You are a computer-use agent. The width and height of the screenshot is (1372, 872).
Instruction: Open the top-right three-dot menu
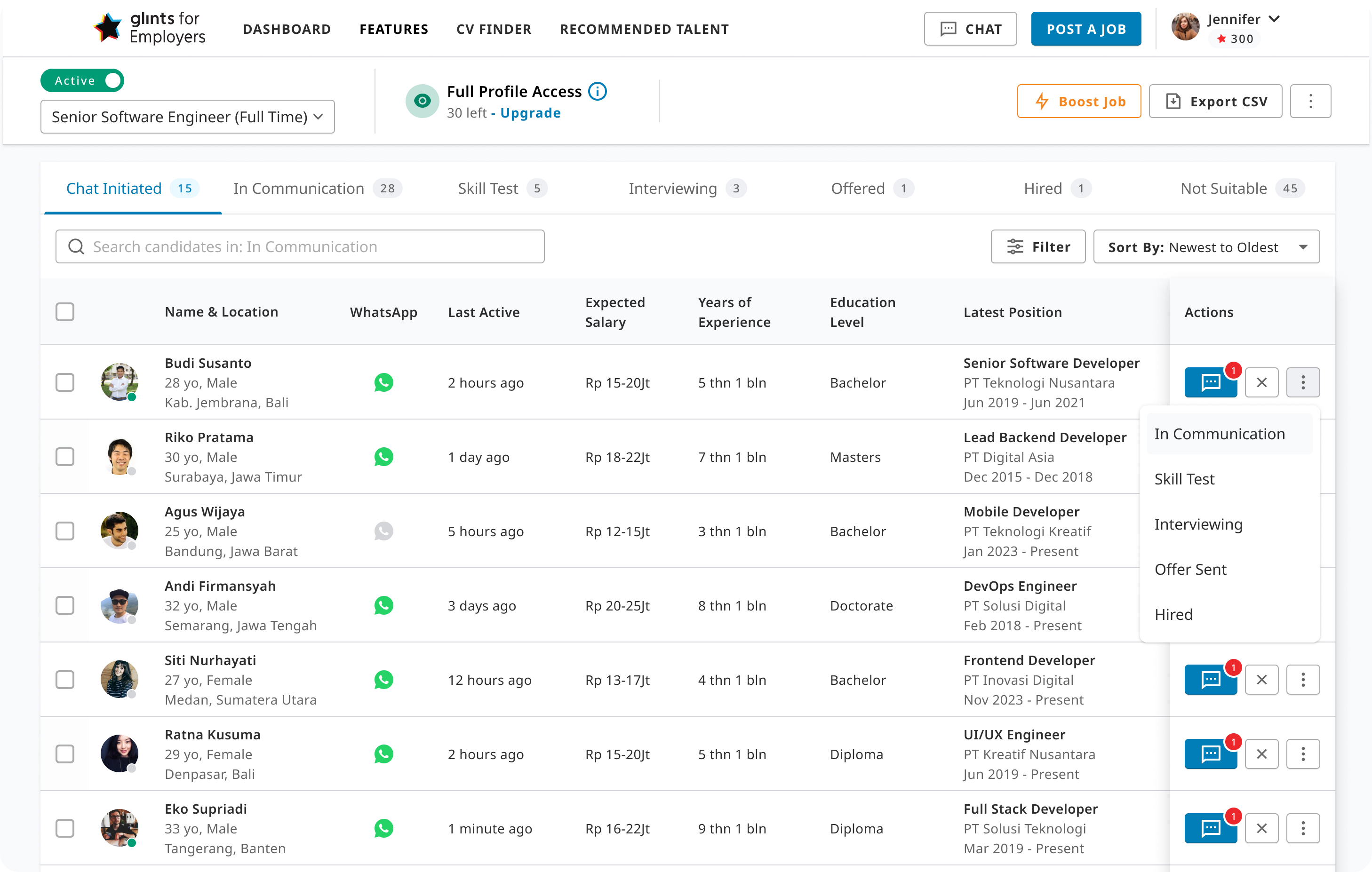coord(1310,102)
